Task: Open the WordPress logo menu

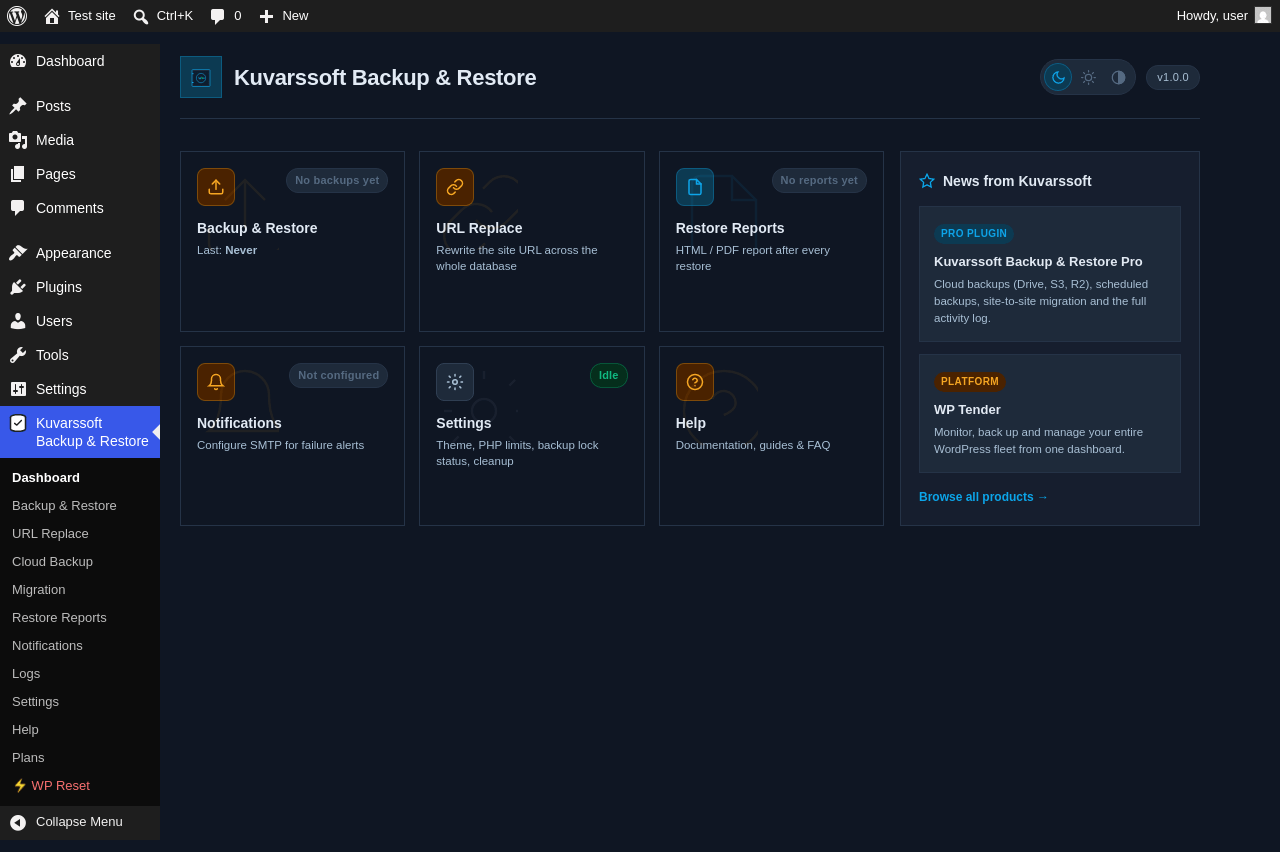Action: 17,16
